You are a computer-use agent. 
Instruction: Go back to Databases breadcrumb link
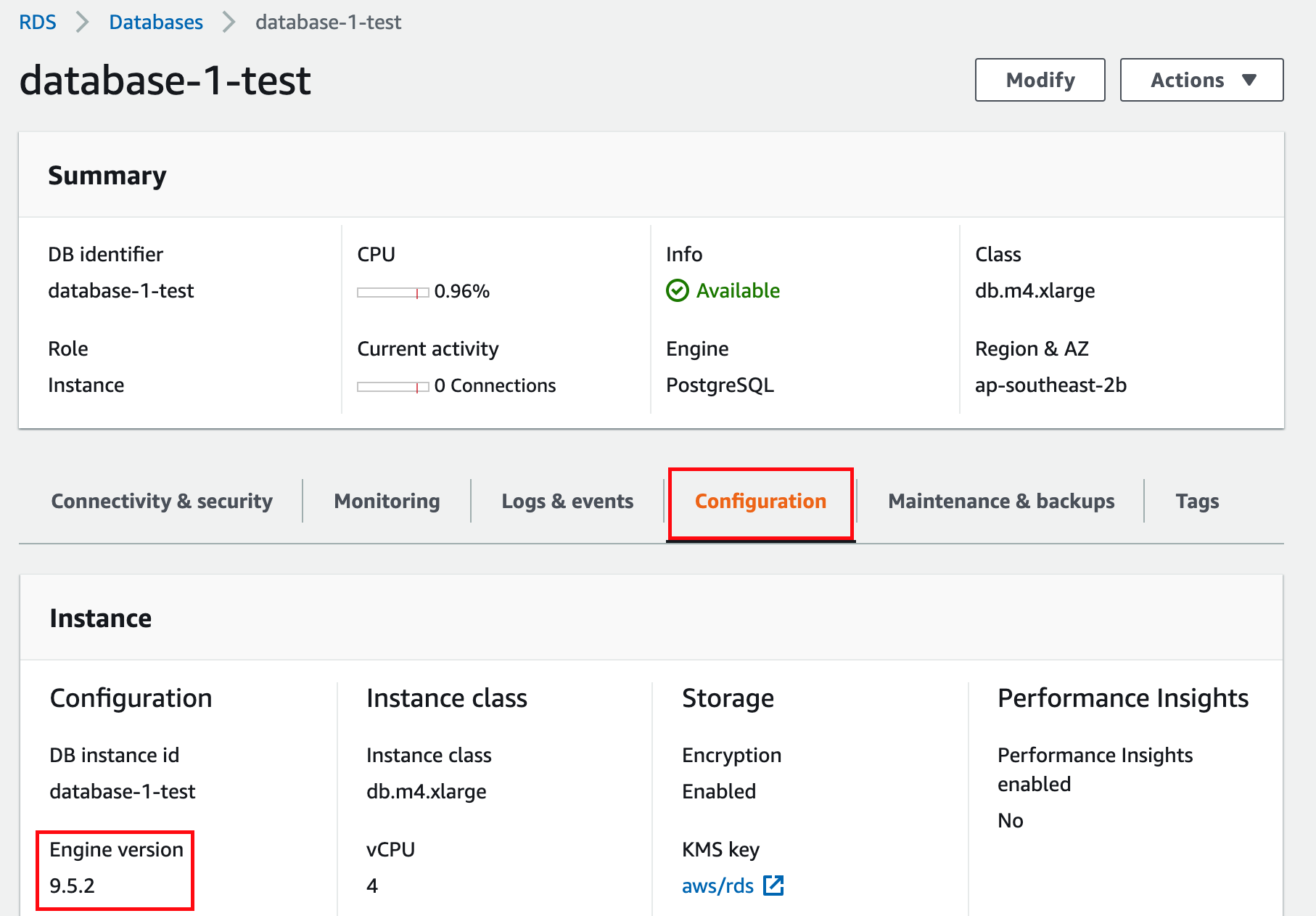pos(156,23)
